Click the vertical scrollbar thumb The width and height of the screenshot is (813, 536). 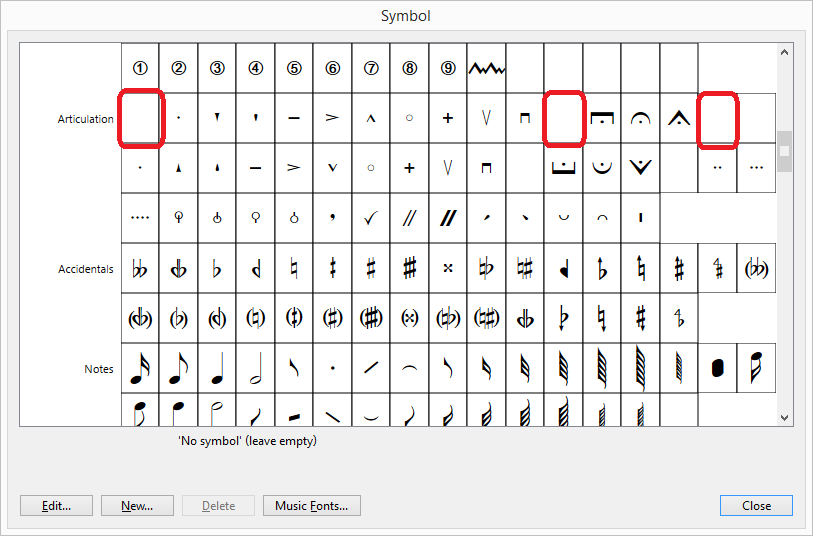[x=785, y=151]
